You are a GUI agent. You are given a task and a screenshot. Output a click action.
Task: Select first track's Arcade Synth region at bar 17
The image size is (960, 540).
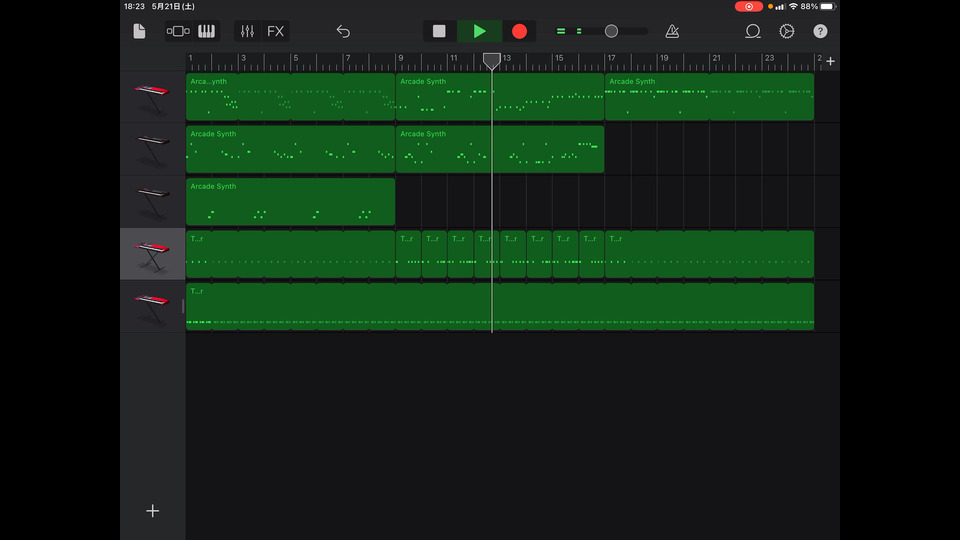[709, 97]
